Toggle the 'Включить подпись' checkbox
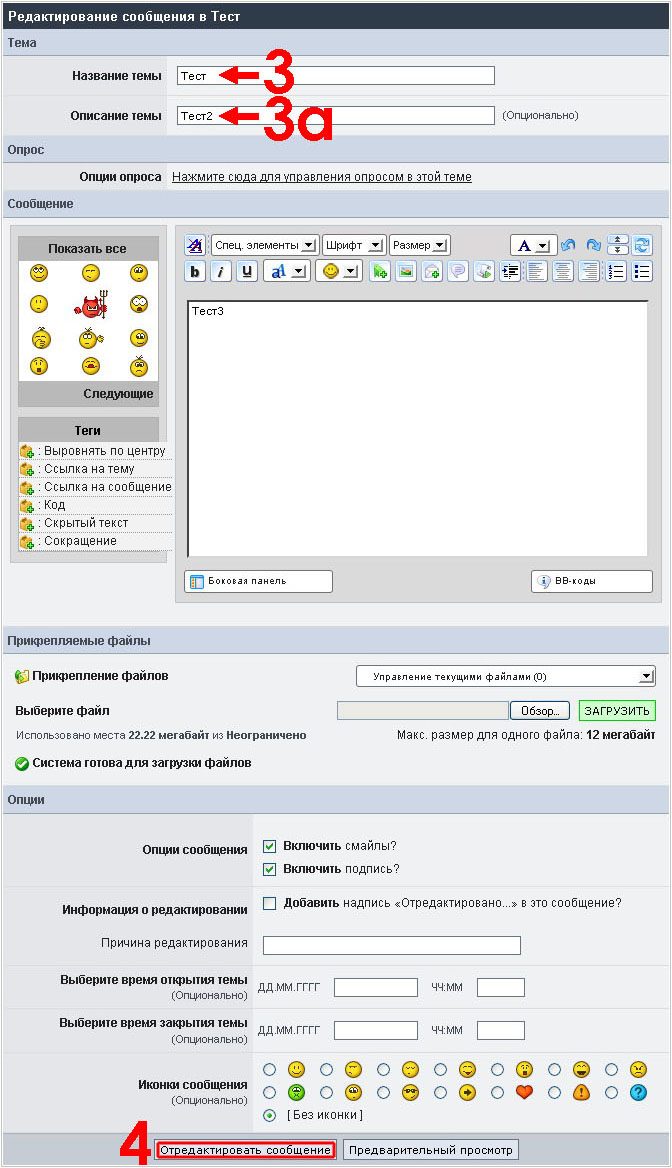The height and width of the screenshot is (1168, 672). (x=269, y=869)
